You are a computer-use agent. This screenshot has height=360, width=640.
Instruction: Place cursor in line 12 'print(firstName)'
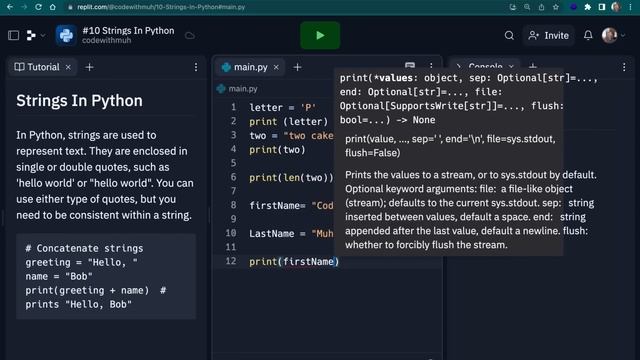[294, 262]
